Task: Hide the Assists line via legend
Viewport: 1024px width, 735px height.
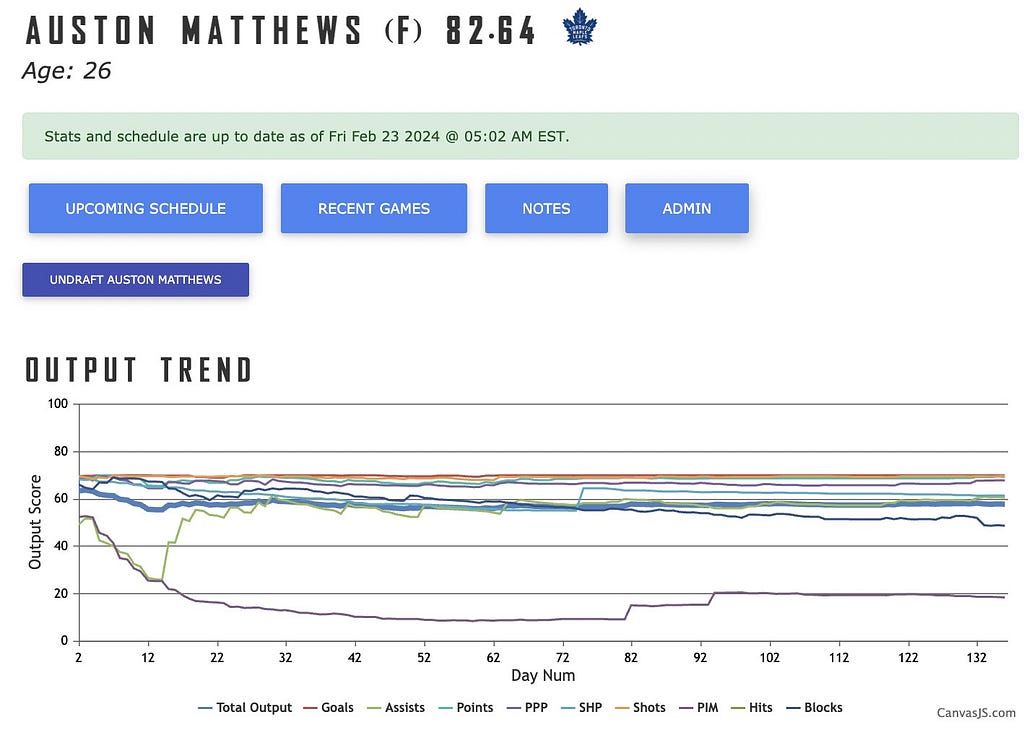Action: coord(396,708)
